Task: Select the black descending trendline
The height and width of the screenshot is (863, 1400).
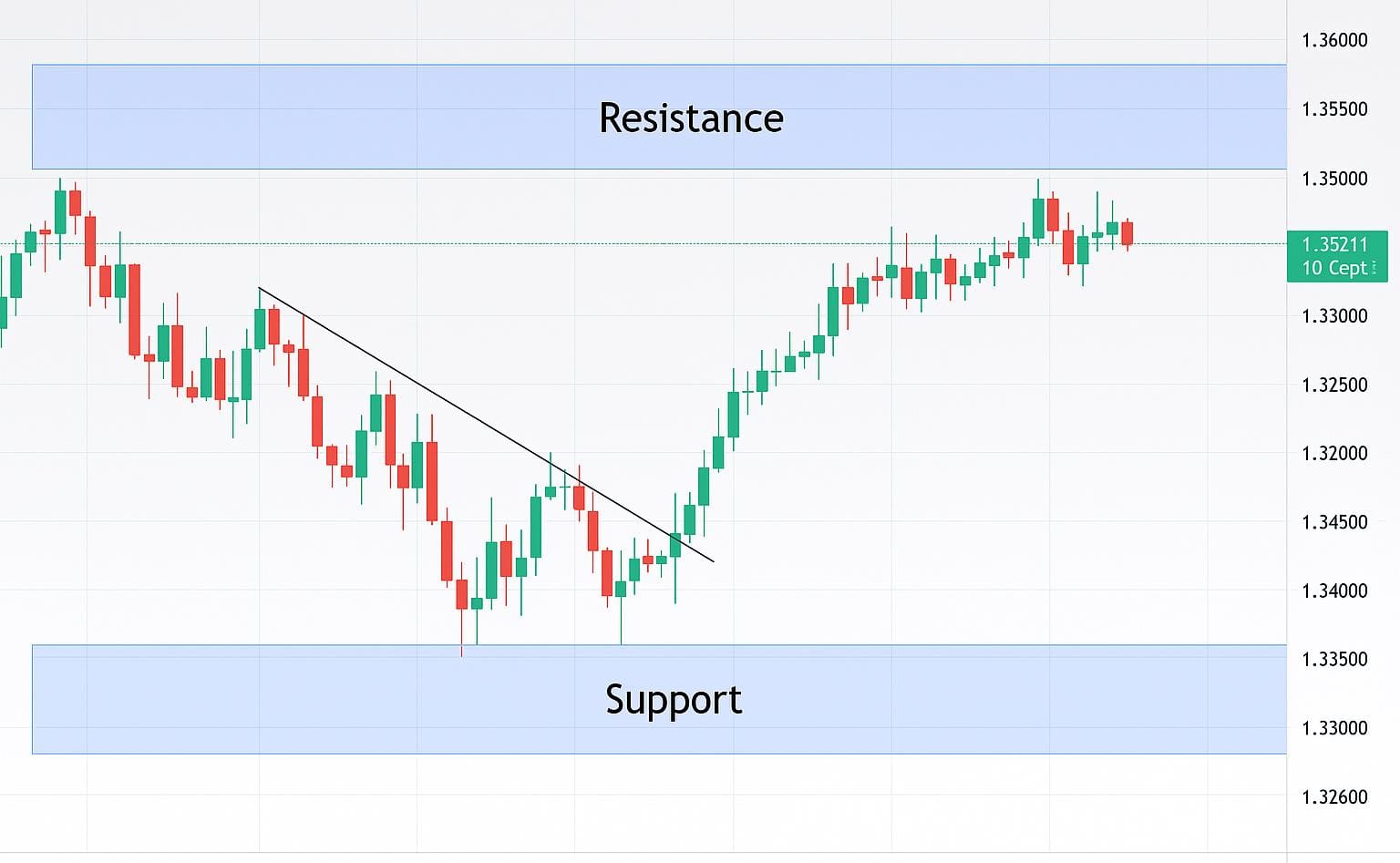Action: pos(486,425)
